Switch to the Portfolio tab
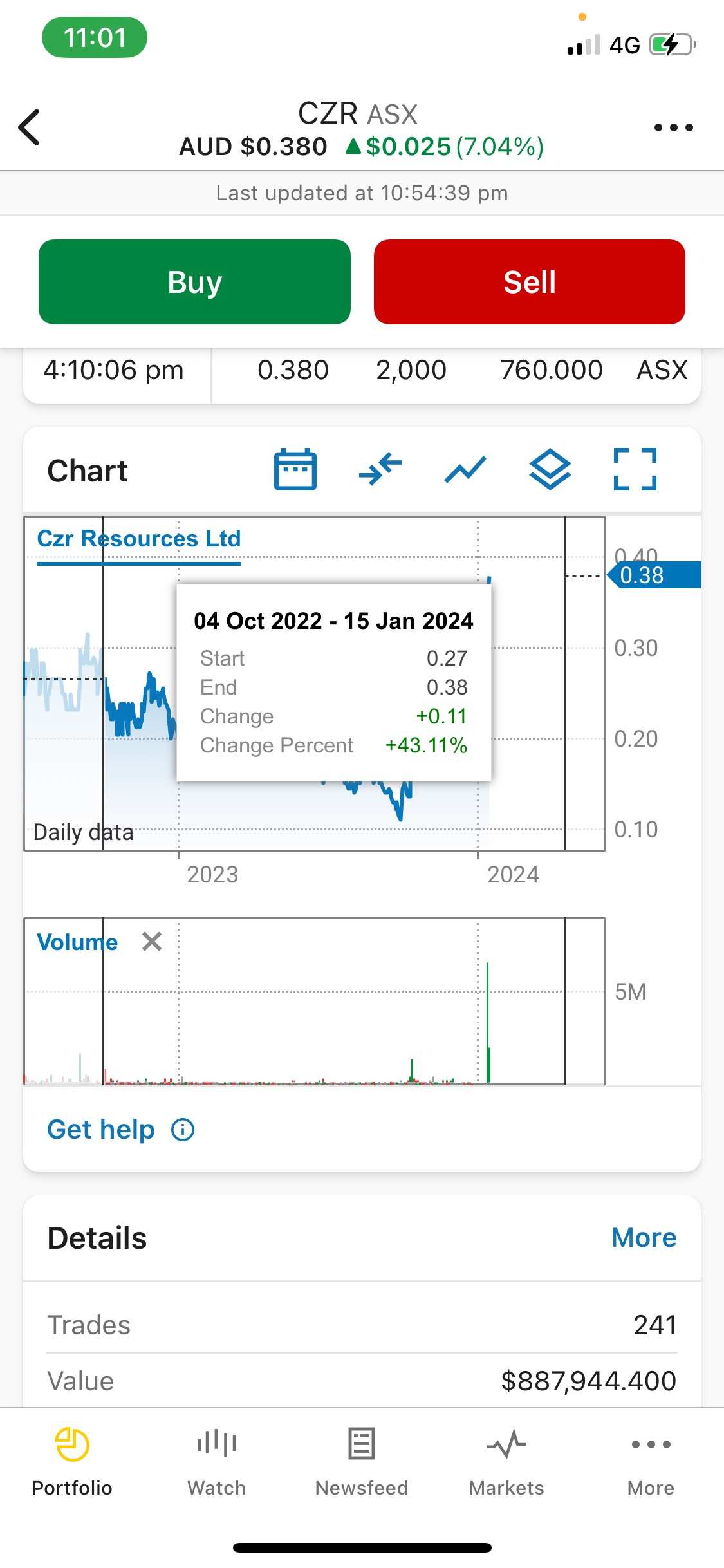Viewport: 724px width, 1568px height. tap(72, 1462)
